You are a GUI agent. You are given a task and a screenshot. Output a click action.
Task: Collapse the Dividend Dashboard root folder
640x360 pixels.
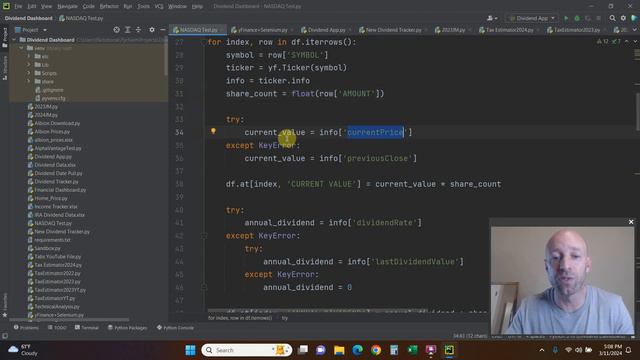[x=15, y=40]
